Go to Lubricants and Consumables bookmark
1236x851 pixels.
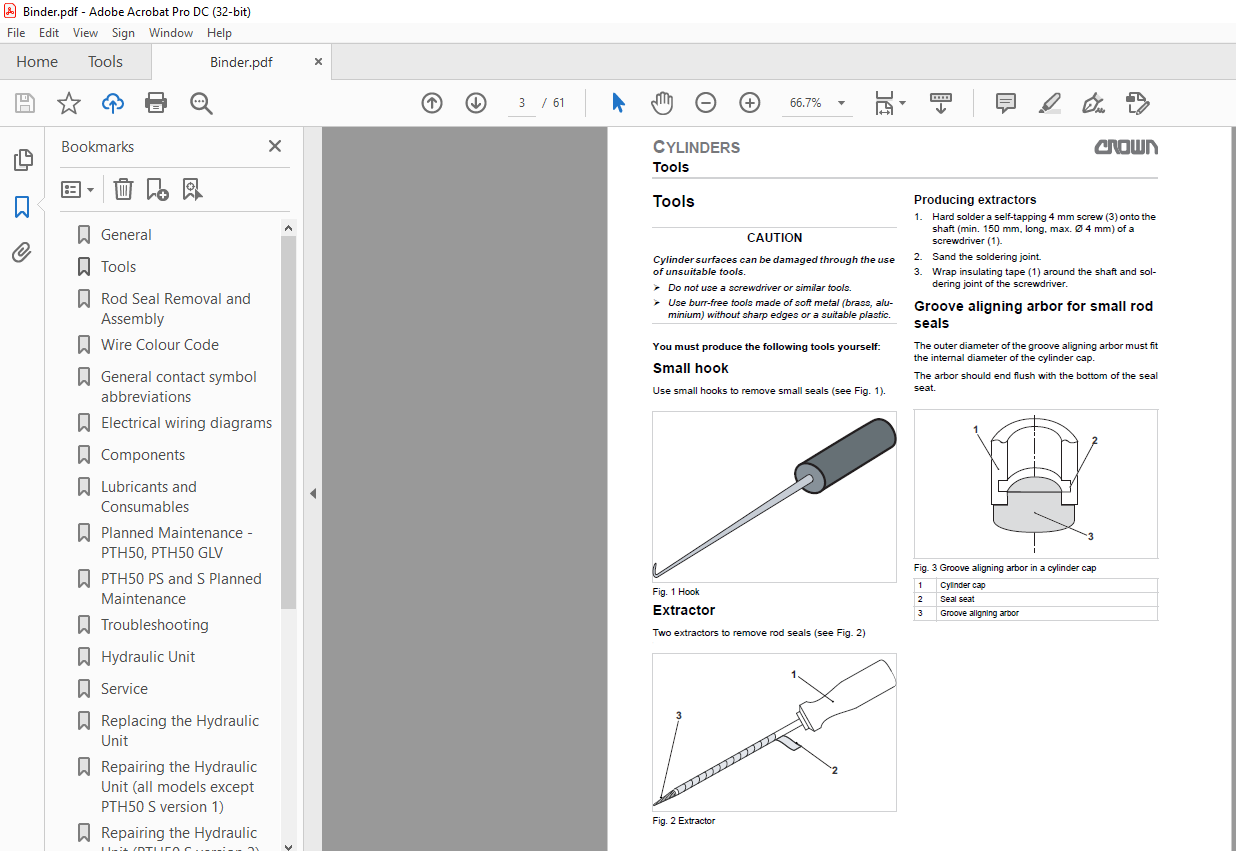[148, 497]
